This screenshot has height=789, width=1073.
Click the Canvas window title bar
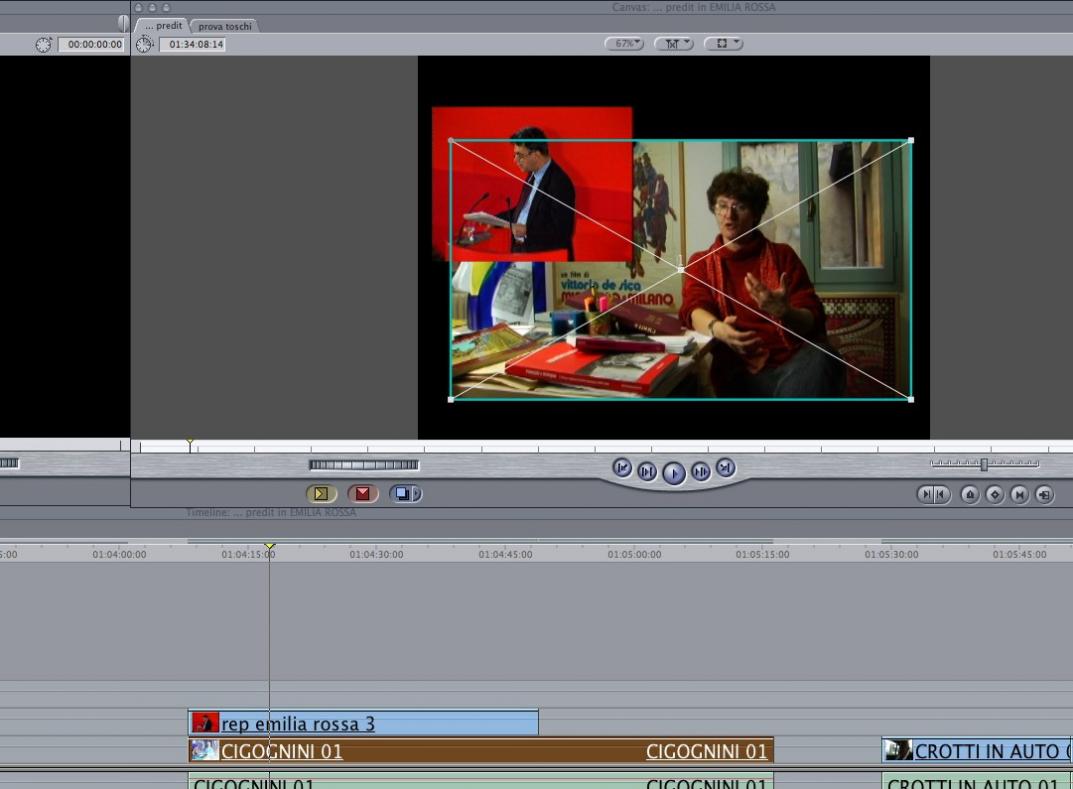(x=602, y=7)
